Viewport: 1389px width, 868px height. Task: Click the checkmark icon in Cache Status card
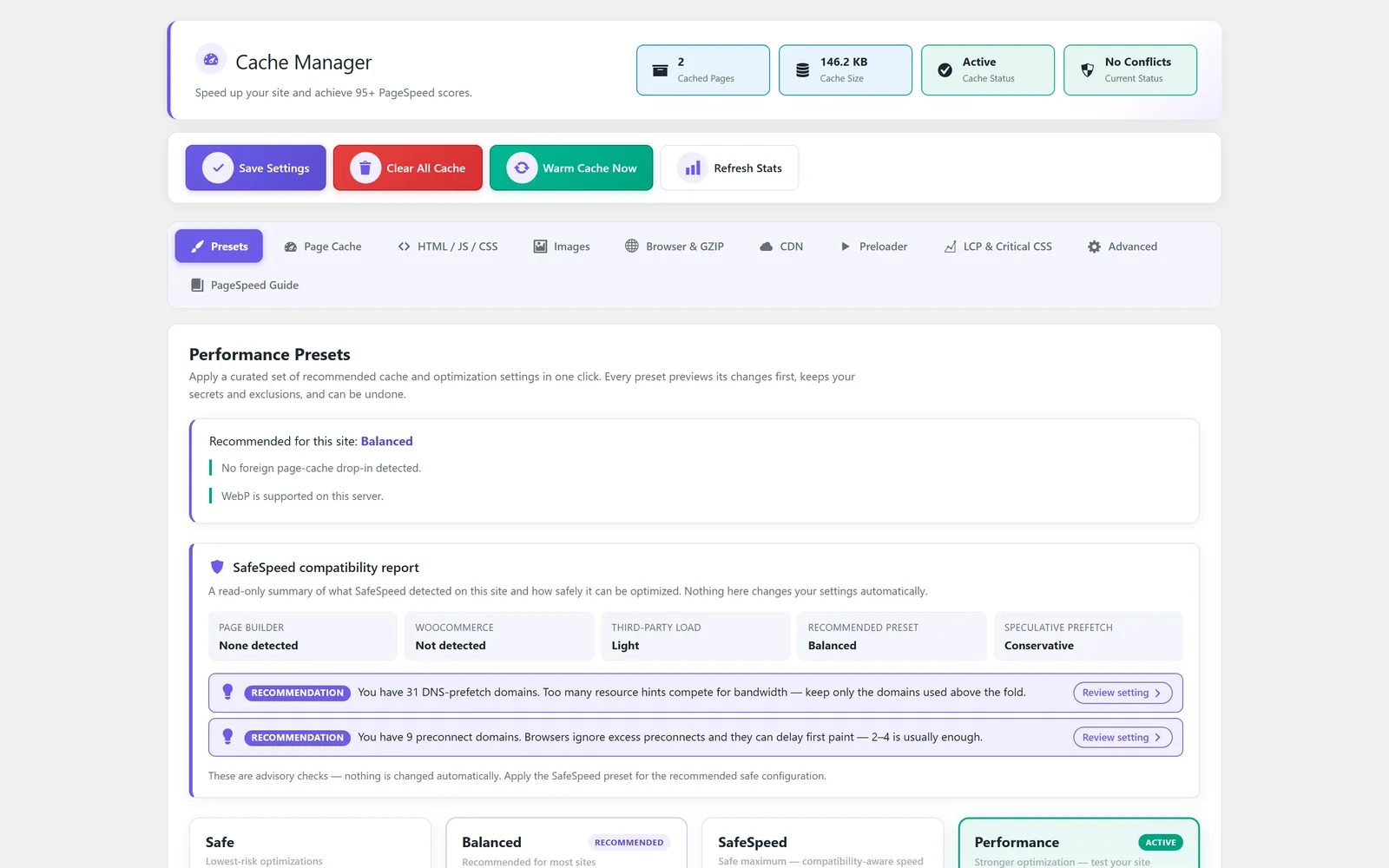[945, 70]
